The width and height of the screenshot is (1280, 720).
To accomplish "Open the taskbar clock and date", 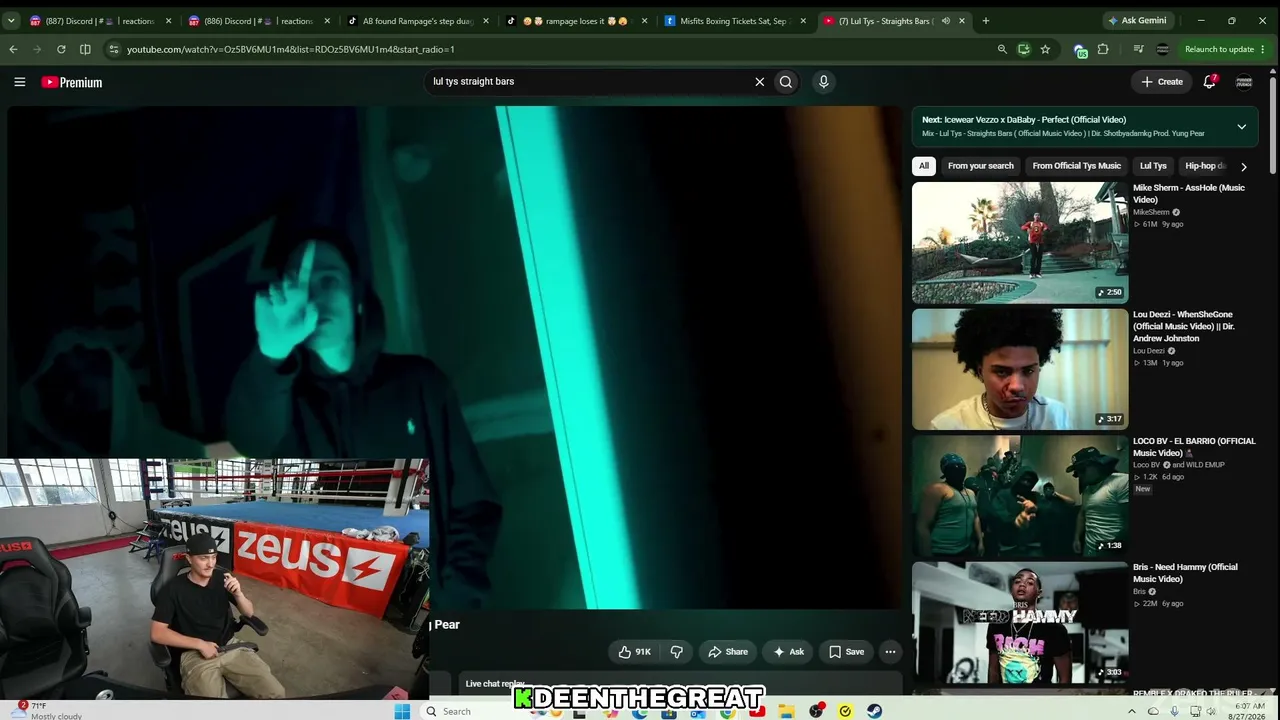I will (1249, 711).
